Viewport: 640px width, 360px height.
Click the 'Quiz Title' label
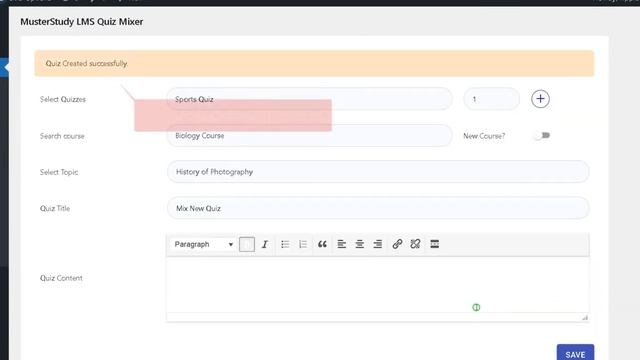coord(55,208)
